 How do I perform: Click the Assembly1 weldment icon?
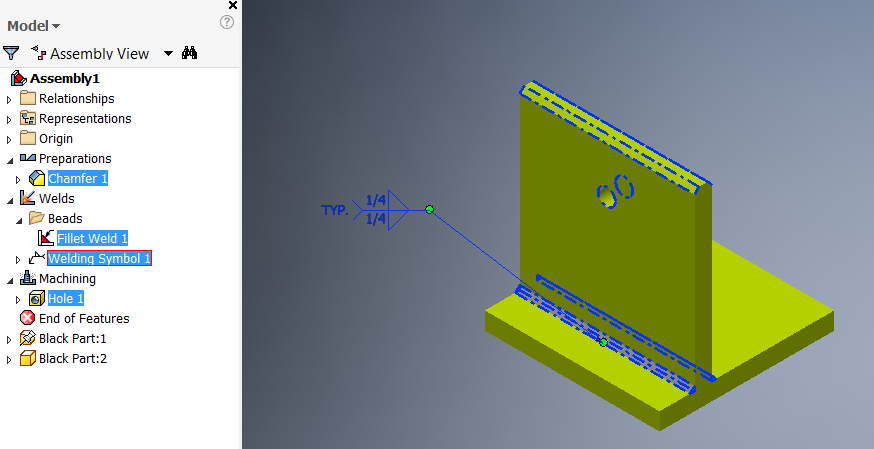(x=19, y=79)
